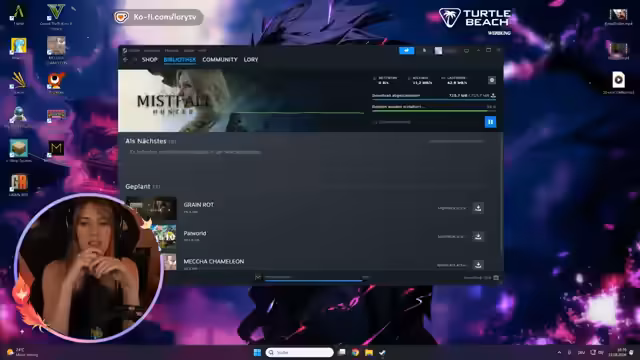Open Steam notifications bell icon
Image resolution: width=640 pixels, height=360 pixels.
(424, 51)
